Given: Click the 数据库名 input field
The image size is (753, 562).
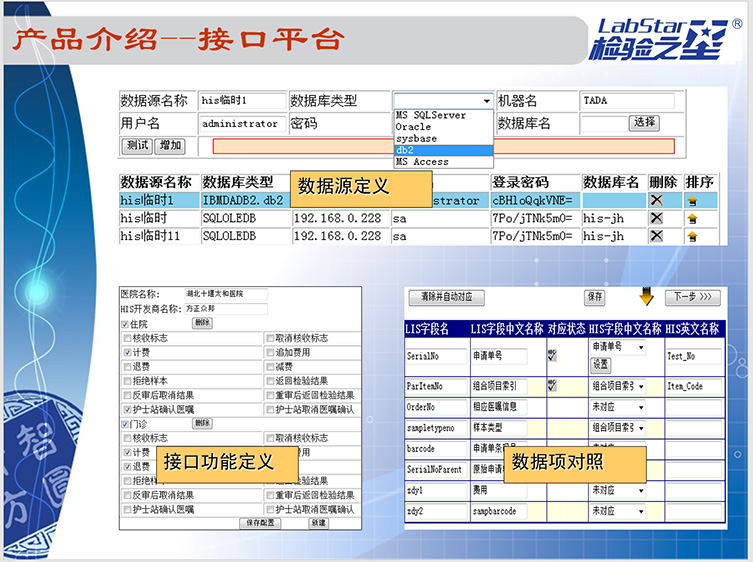Looking at the screenshot, I should click(604, 123).
